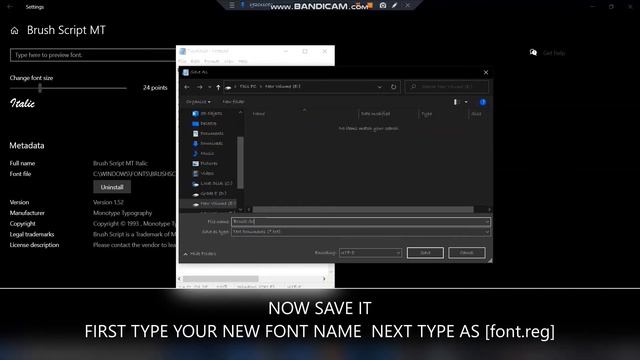Select Pictures in navigation pane
640x360 pixels.
coord(205,163)
